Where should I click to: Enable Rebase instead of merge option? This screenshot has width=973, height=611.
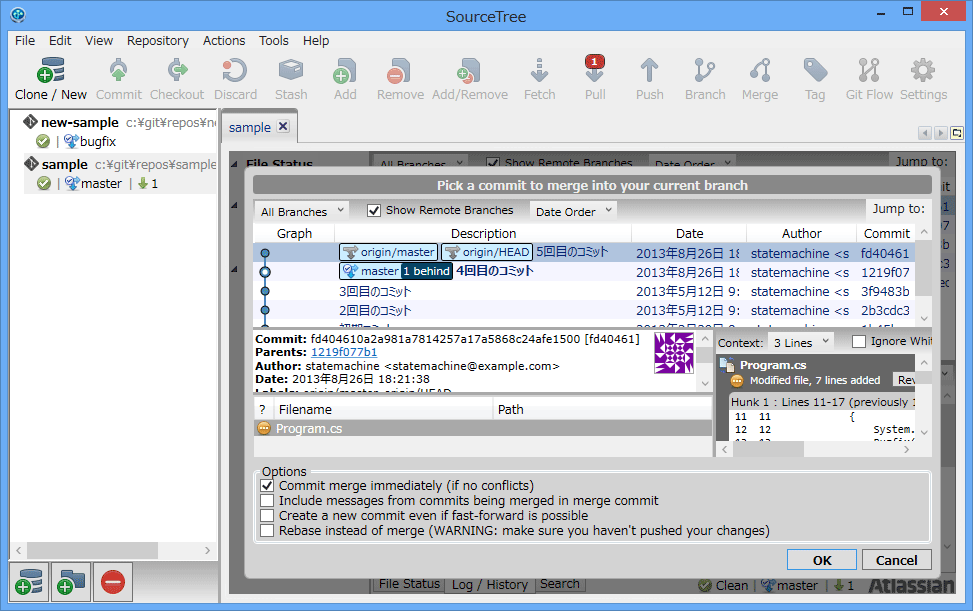(267, 530)
